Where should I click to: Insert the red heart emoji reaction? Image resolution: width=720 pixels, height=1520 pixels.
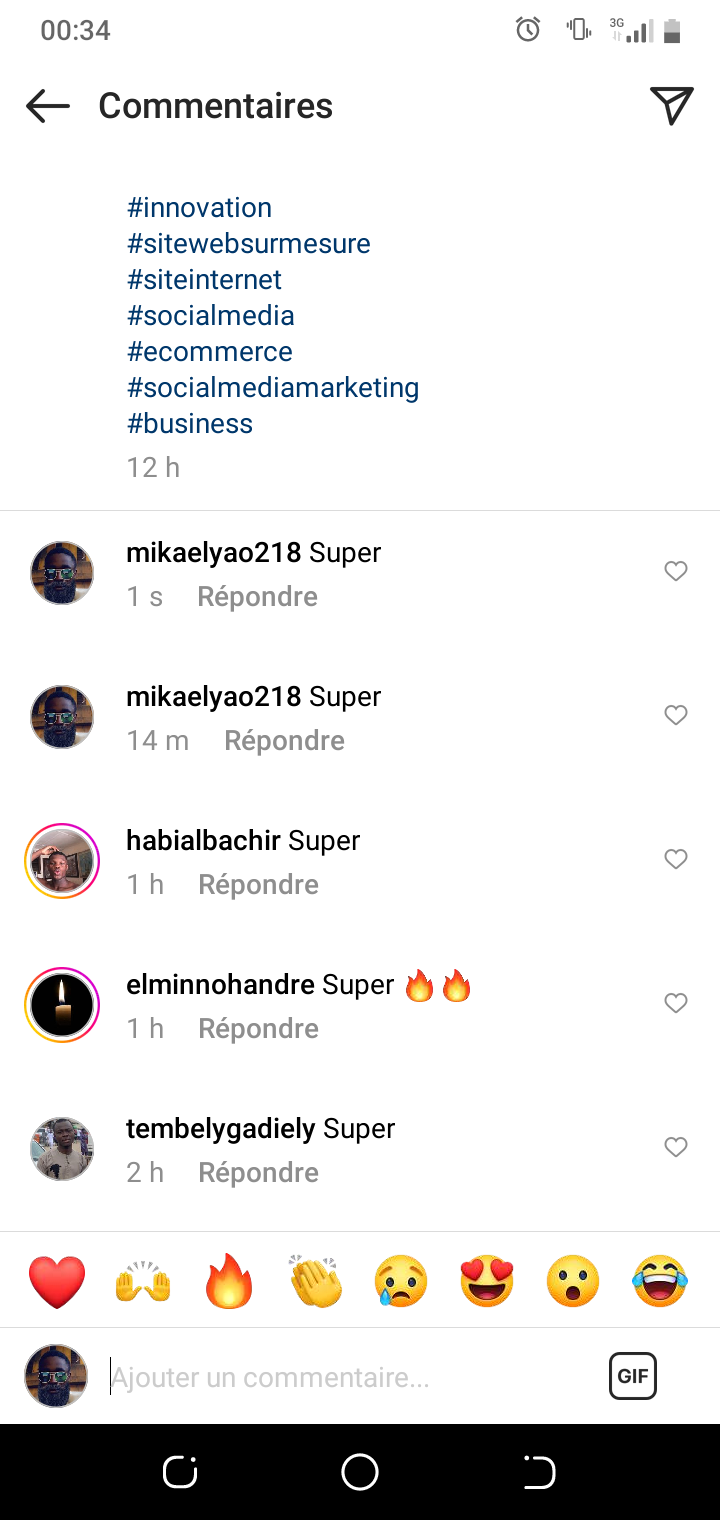tap(57, 1281)
